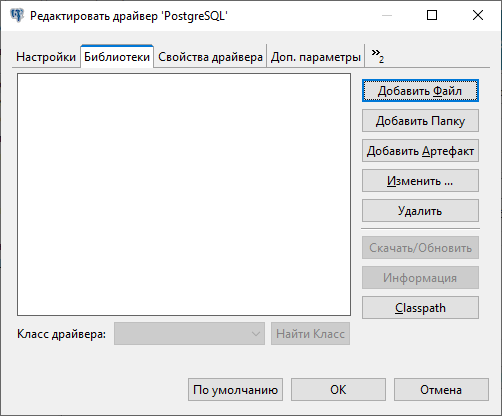502x416 pixels.
Task: Click the Информация button
Action: 420,278
